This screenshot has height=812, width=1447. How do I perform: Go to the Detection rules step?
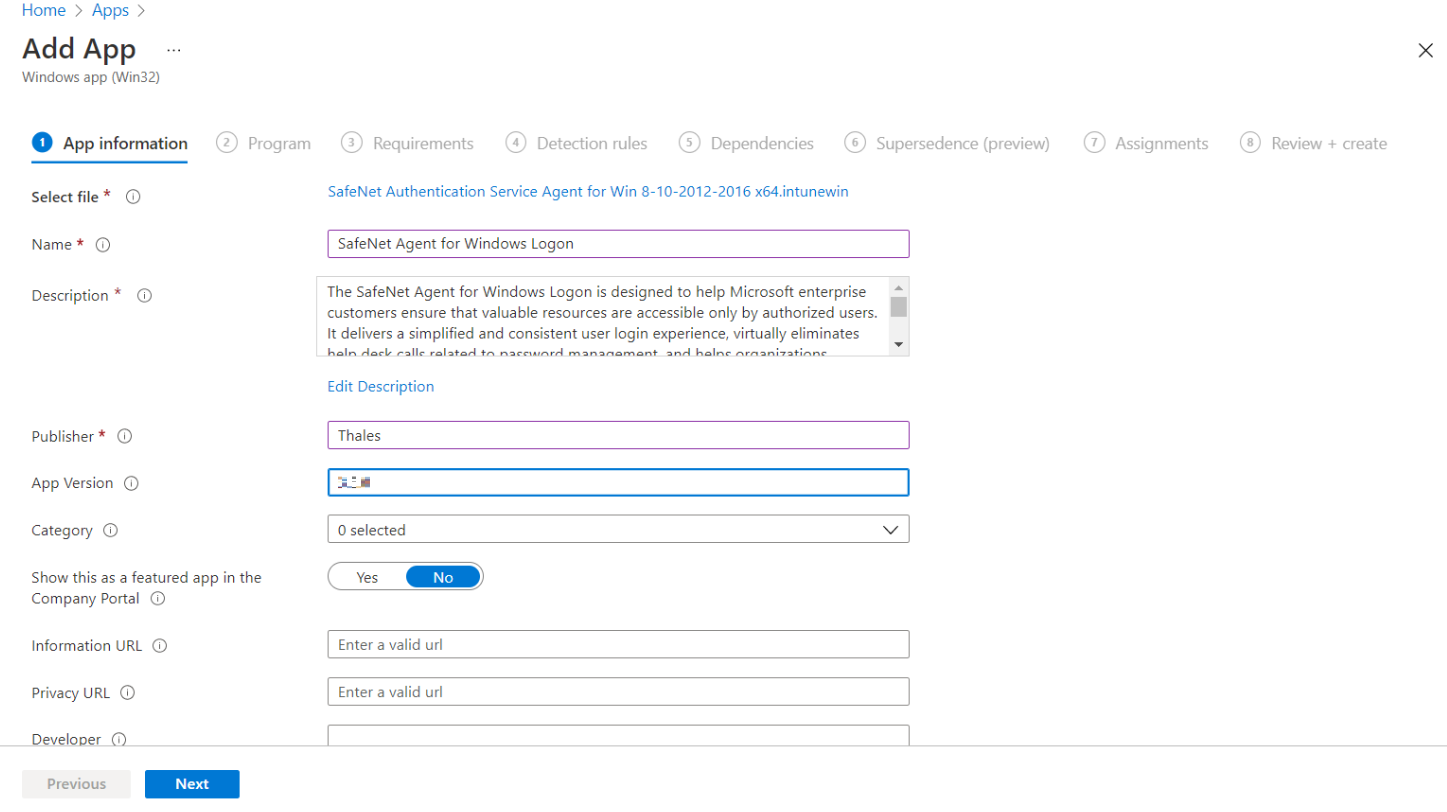pyautogui.click(x=576, y=143)
